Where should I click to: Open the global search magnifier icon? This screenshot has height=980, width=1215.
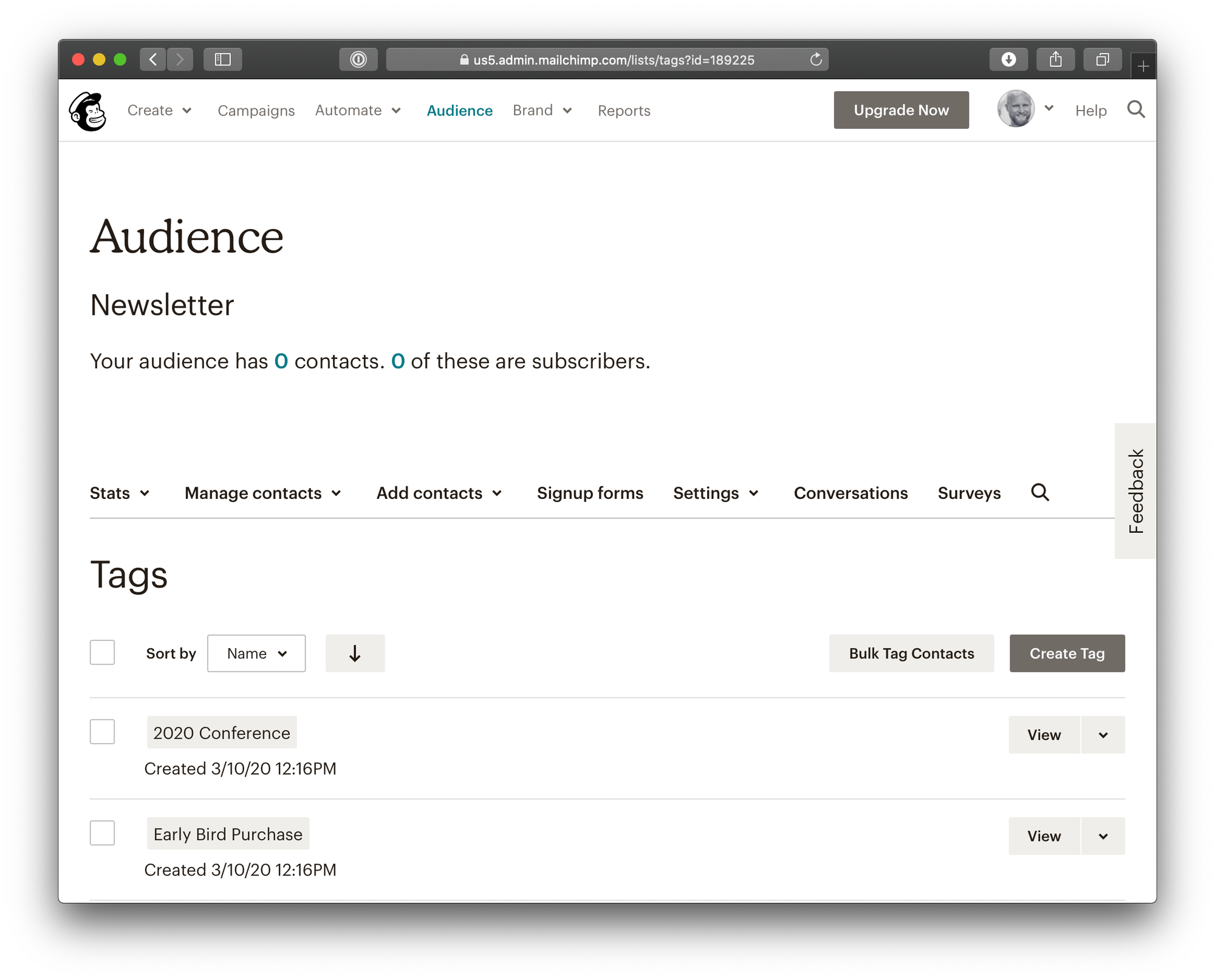1135,109
